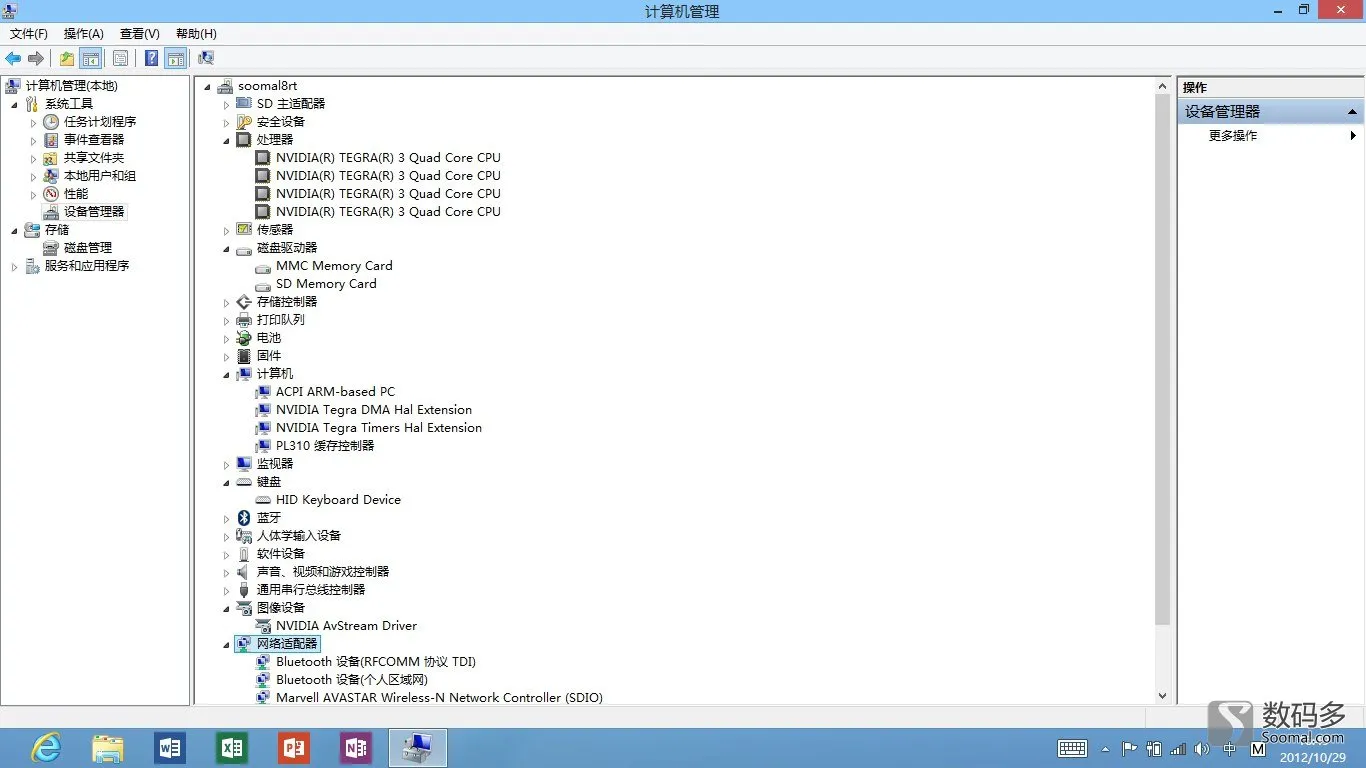Open the touch keyboard from the taskbar
The width and height of the screenshot is (1366, 768).
coord(1073,748)
